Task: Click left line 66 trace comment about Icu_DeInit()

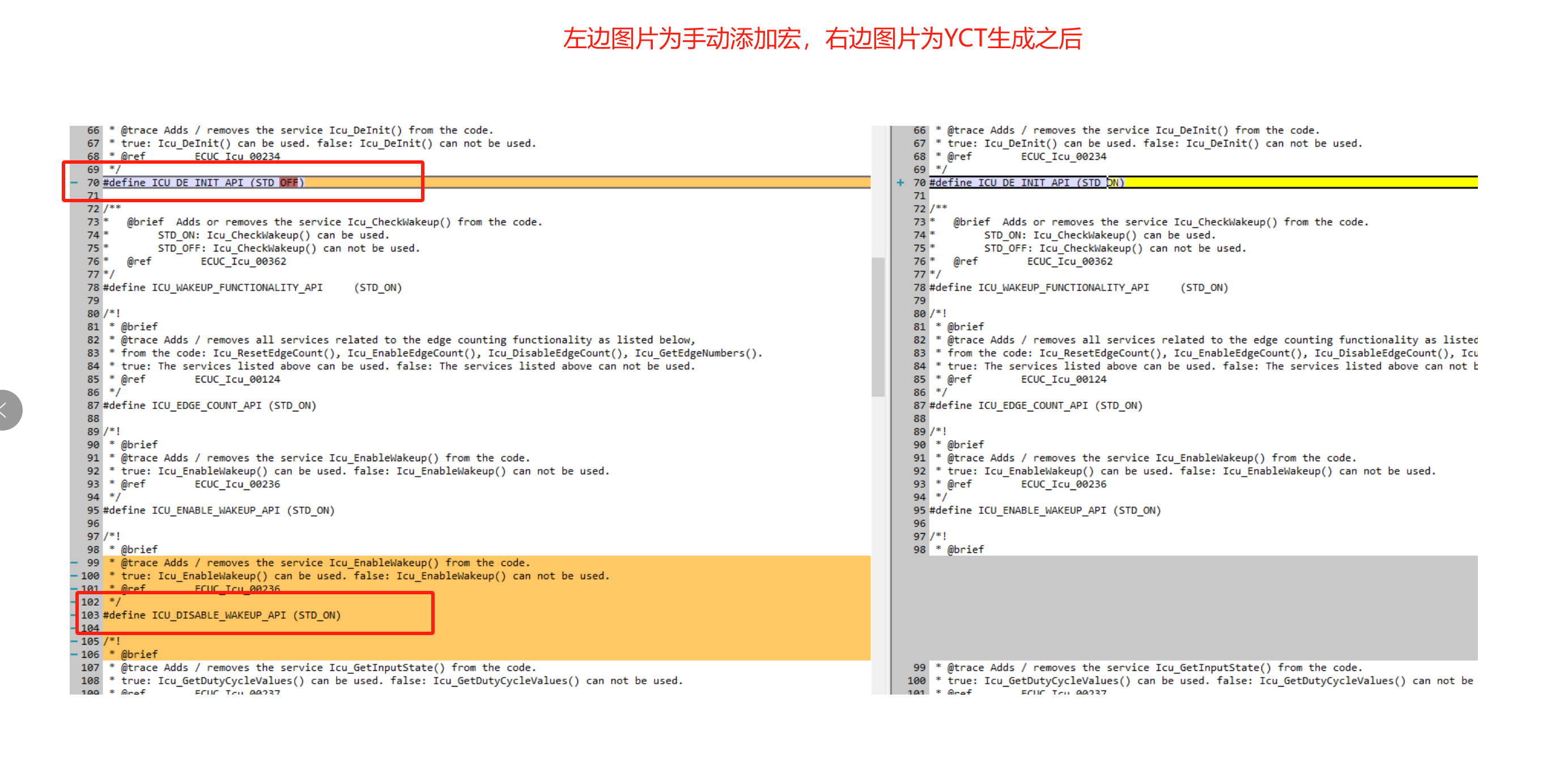Action: (301, 130)
